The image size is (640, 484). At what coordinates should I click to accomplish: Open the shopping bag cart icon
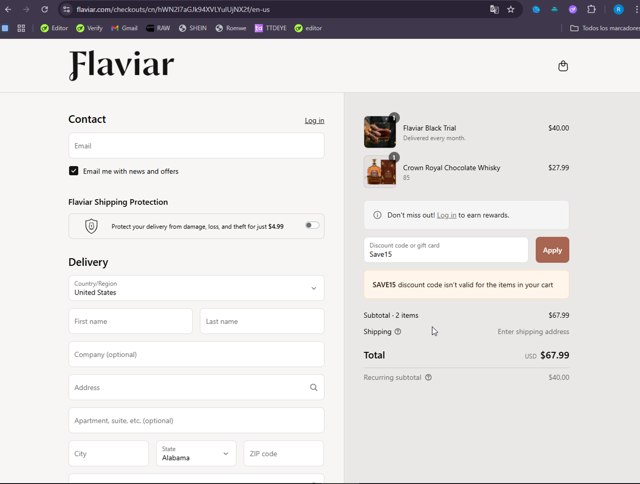click(x=563, y=66)
